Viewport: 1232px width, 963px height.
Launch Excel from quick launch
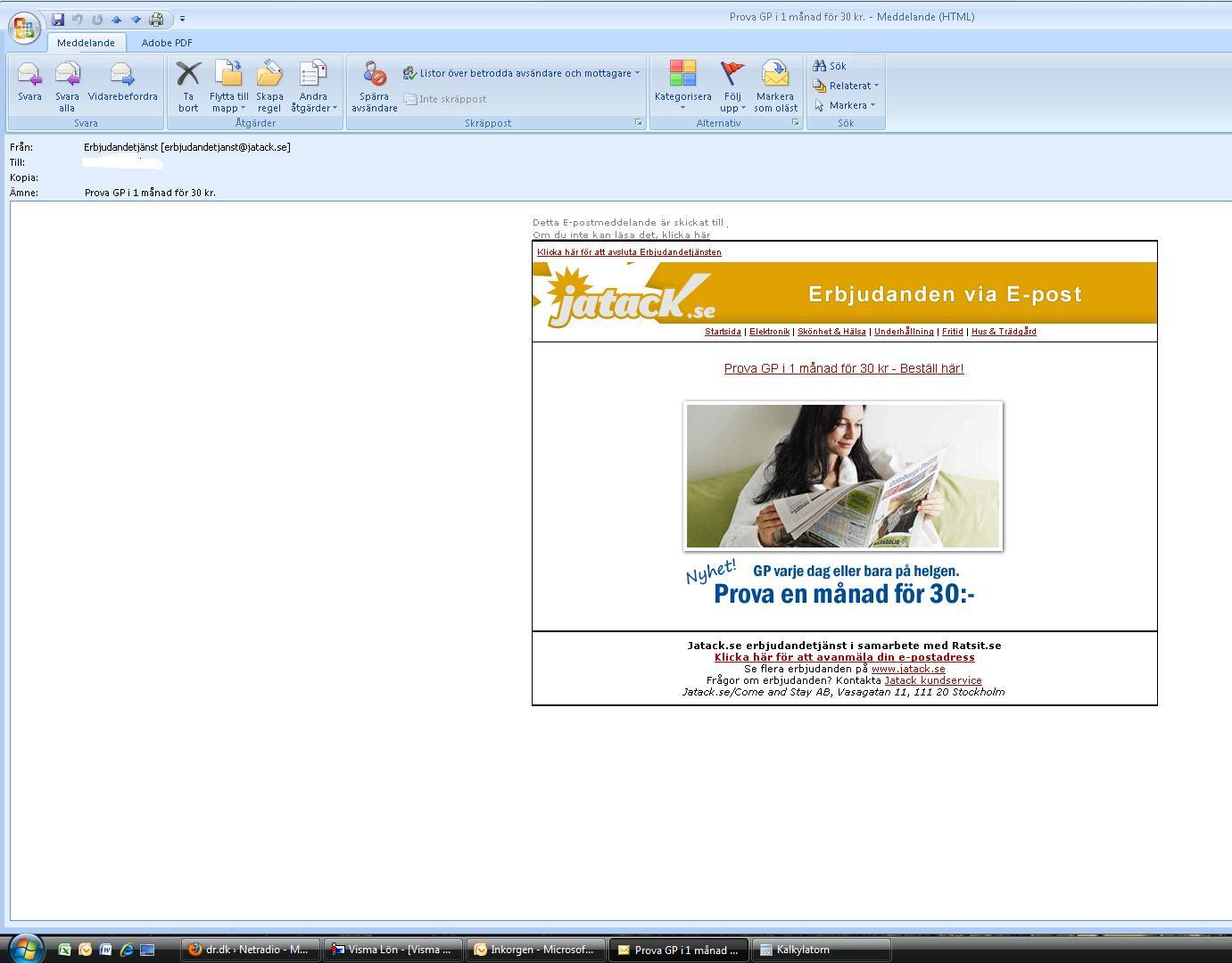pos(64,950)
